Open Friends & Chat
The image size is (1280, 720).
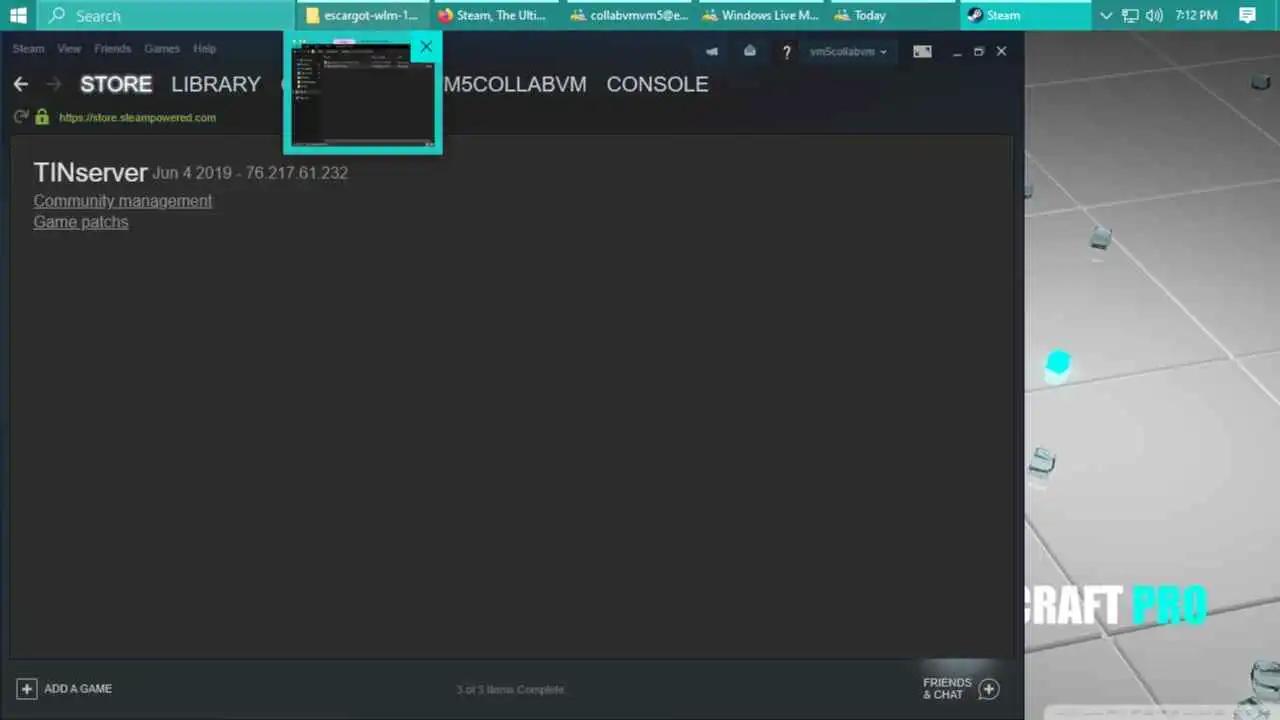(960, 689)
